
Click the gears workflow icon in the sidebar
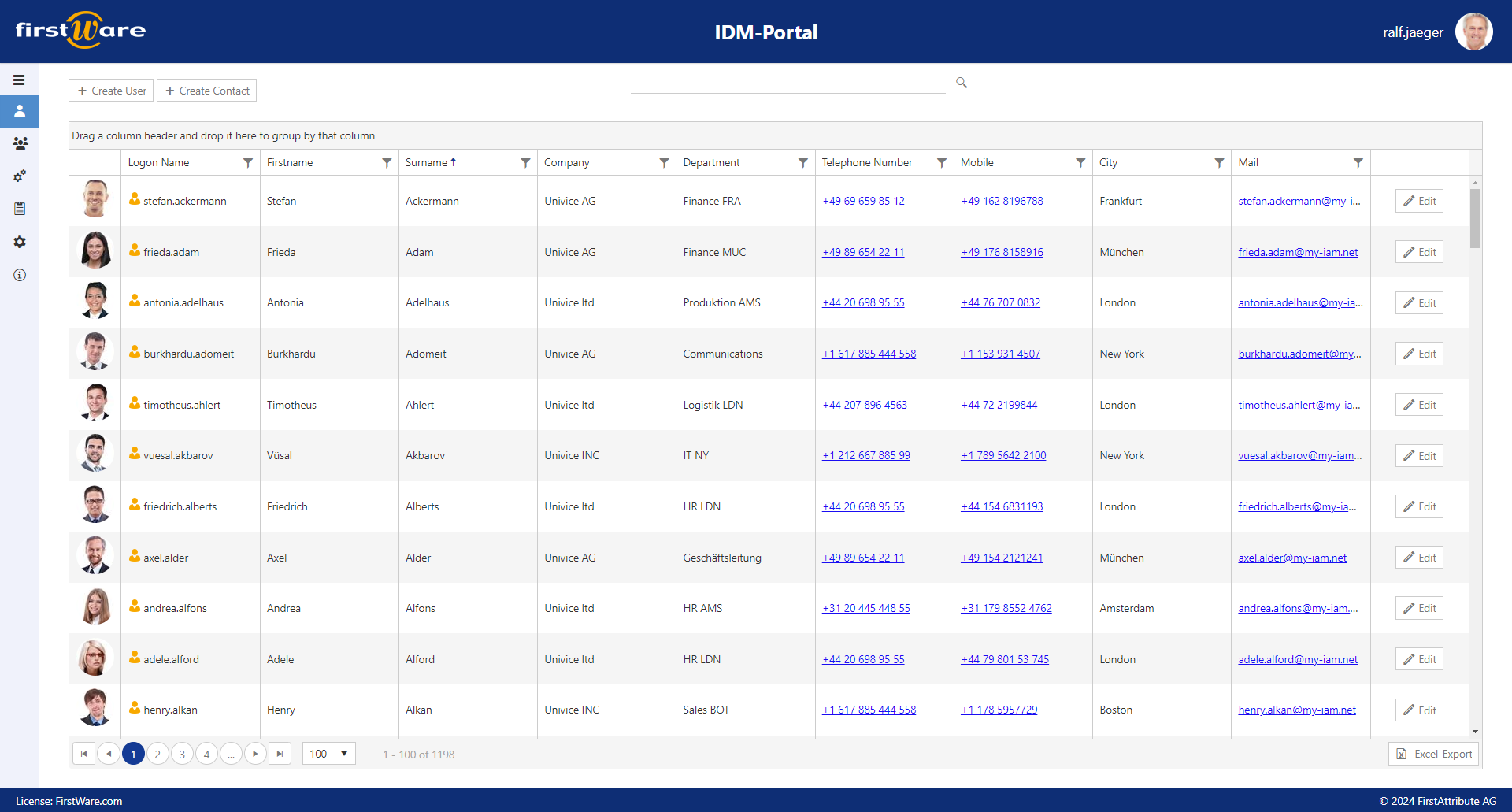pyautogui.click(x=20, y=176)
